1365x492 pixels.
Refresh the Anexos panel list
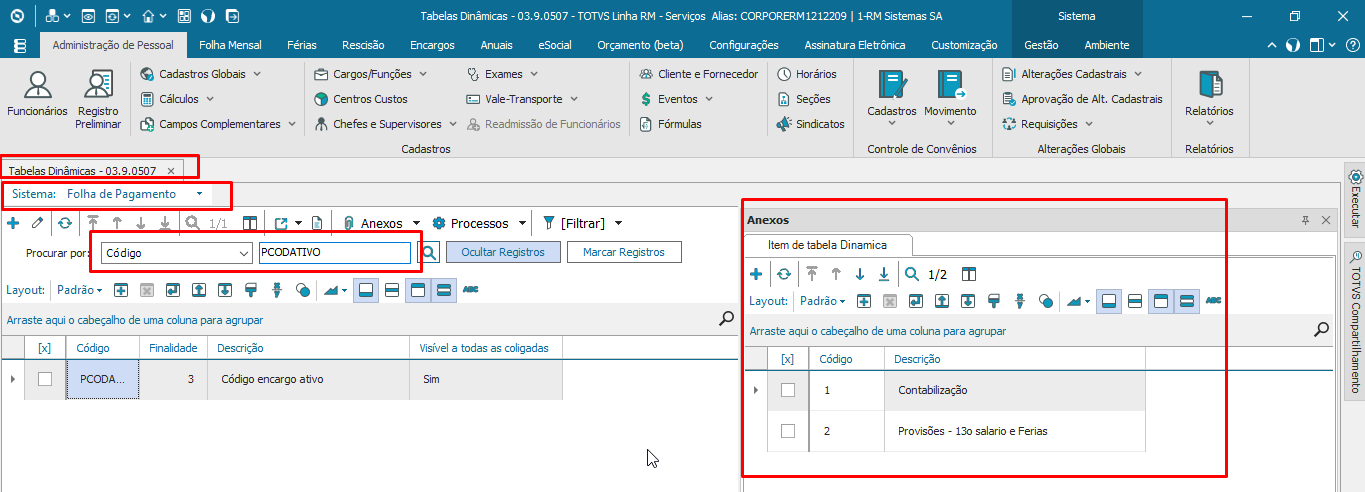tap(784, 274)
